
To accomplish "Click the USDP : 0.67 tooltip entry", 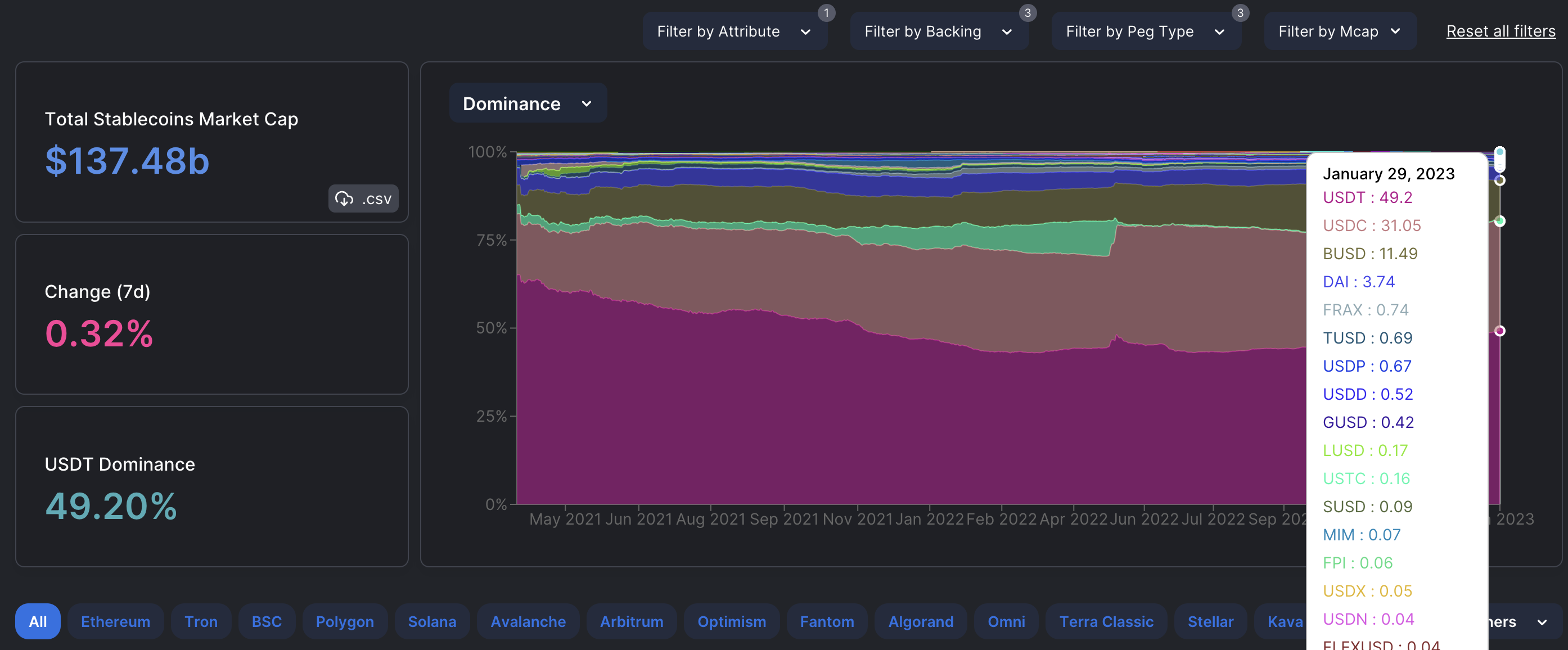I will [1367, 366].
